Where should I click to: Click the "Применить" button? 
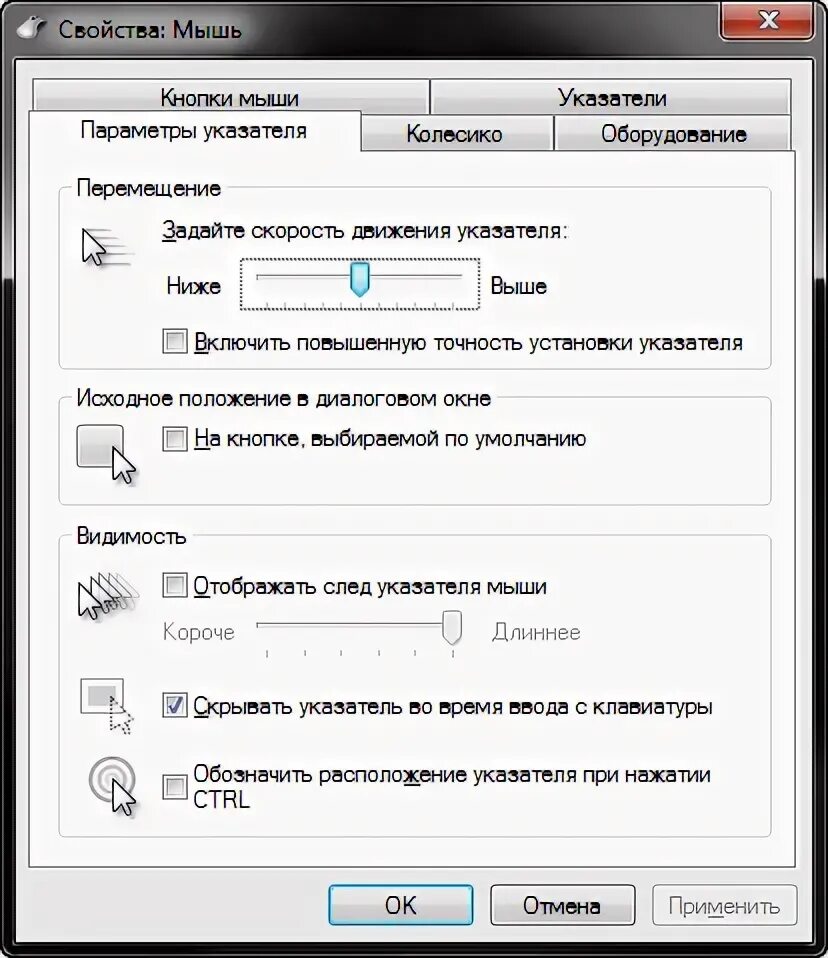point(724,905)
